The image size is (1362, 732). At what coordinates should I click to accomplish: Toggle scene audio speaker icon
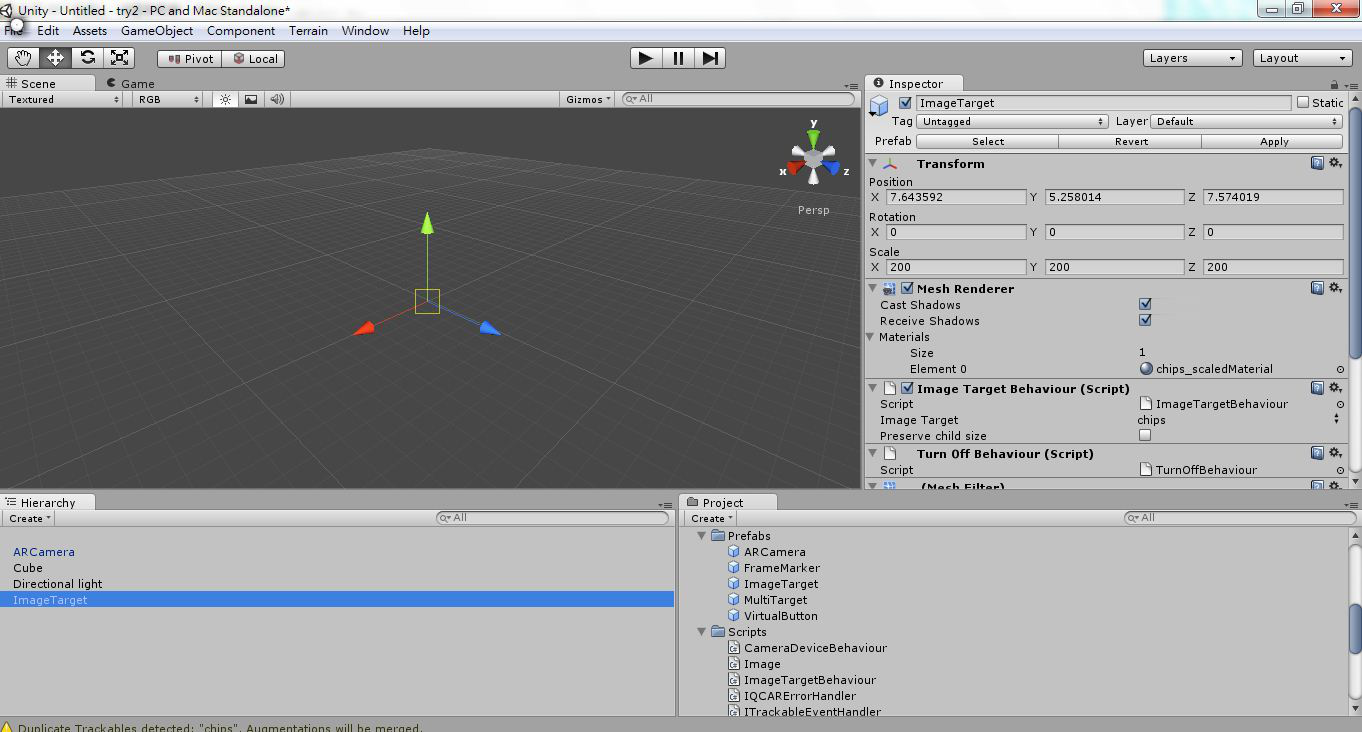[x=277, y=99]
